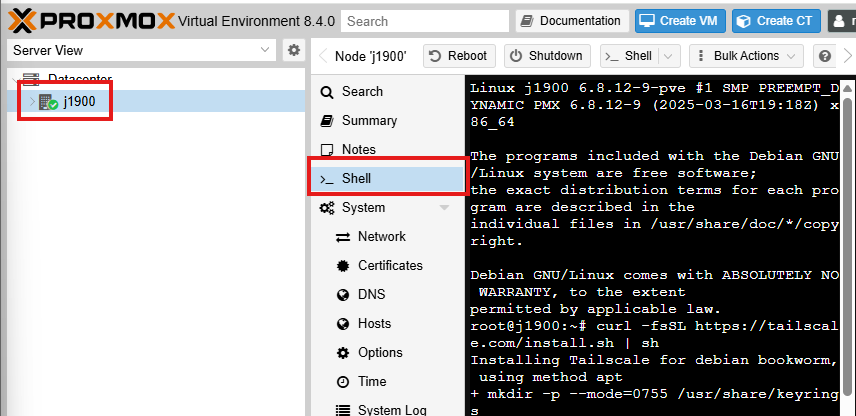Click the globe icon beside DNS

pyautogui.click(x=343, y=295)
